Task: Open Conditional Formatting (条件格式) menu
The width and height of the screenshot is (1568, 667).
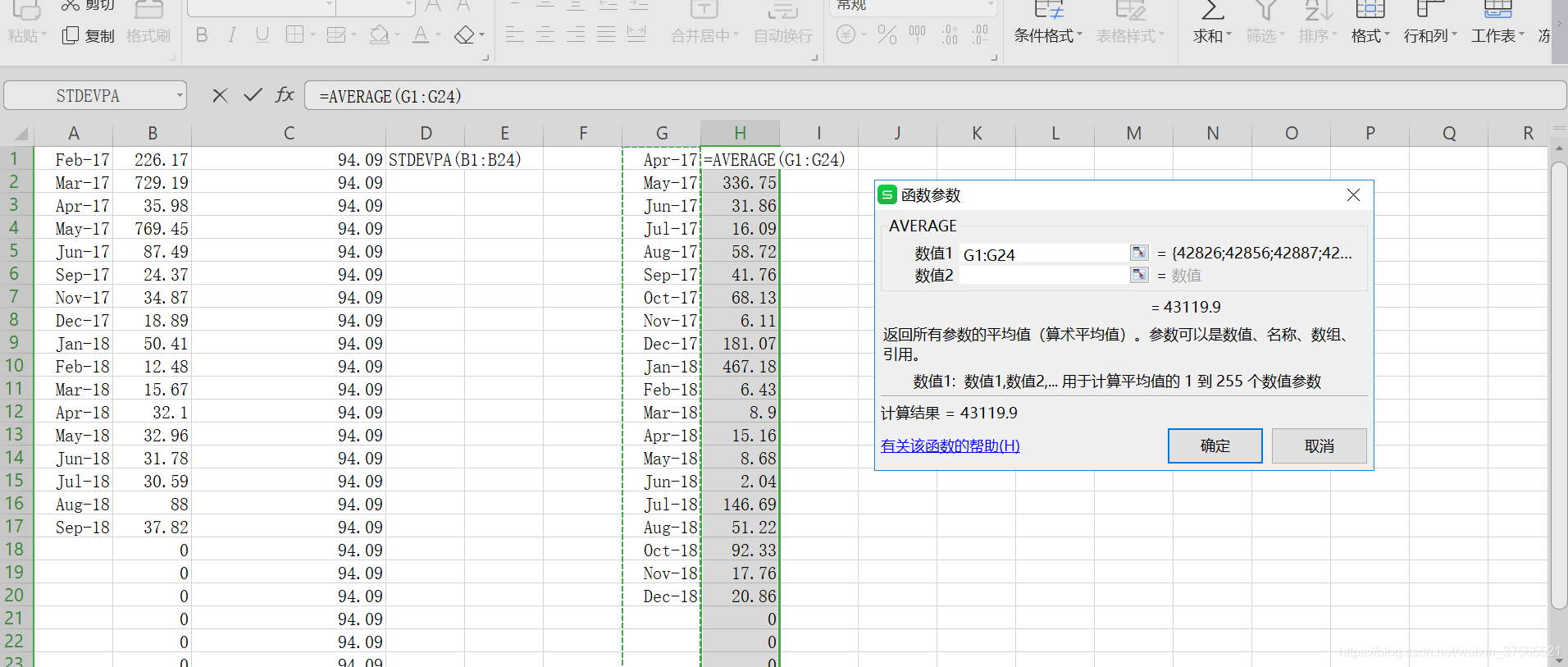Action: point(1048,36)
